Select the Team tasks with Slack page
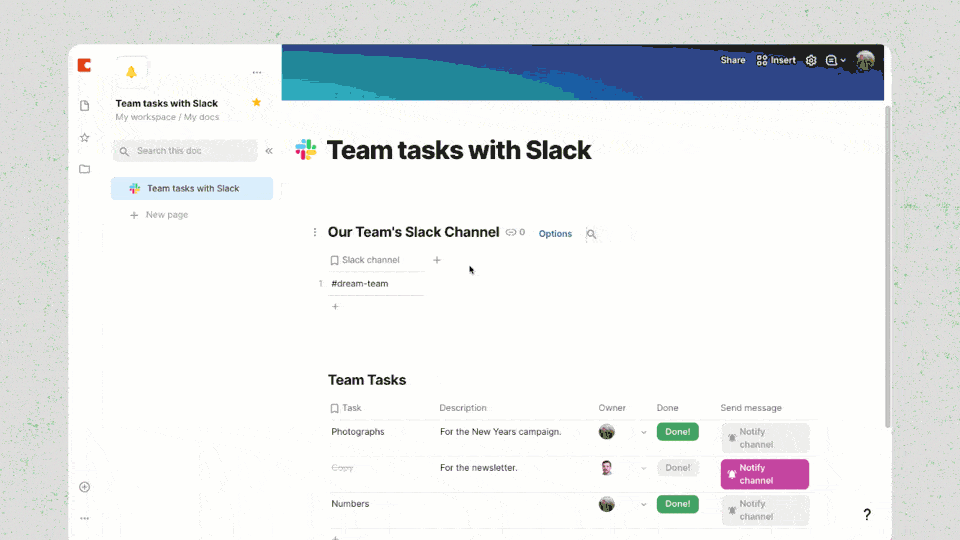The image size is (960, 540). [192, 189]
